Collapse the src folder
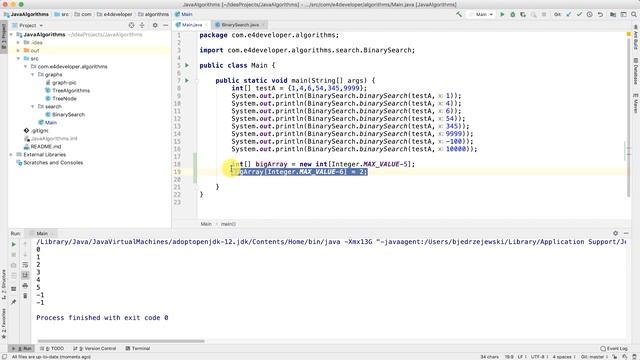 pyautogui.click(x=18, y=59)
